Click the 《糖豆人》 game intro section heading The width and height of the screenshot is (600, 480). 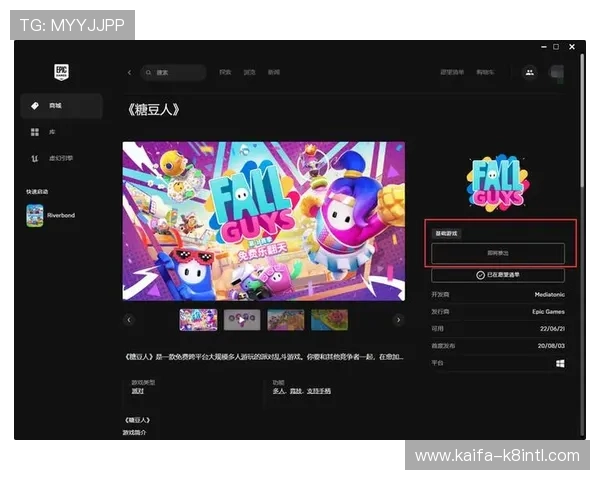pyautogui.click(x=137, y=420)
